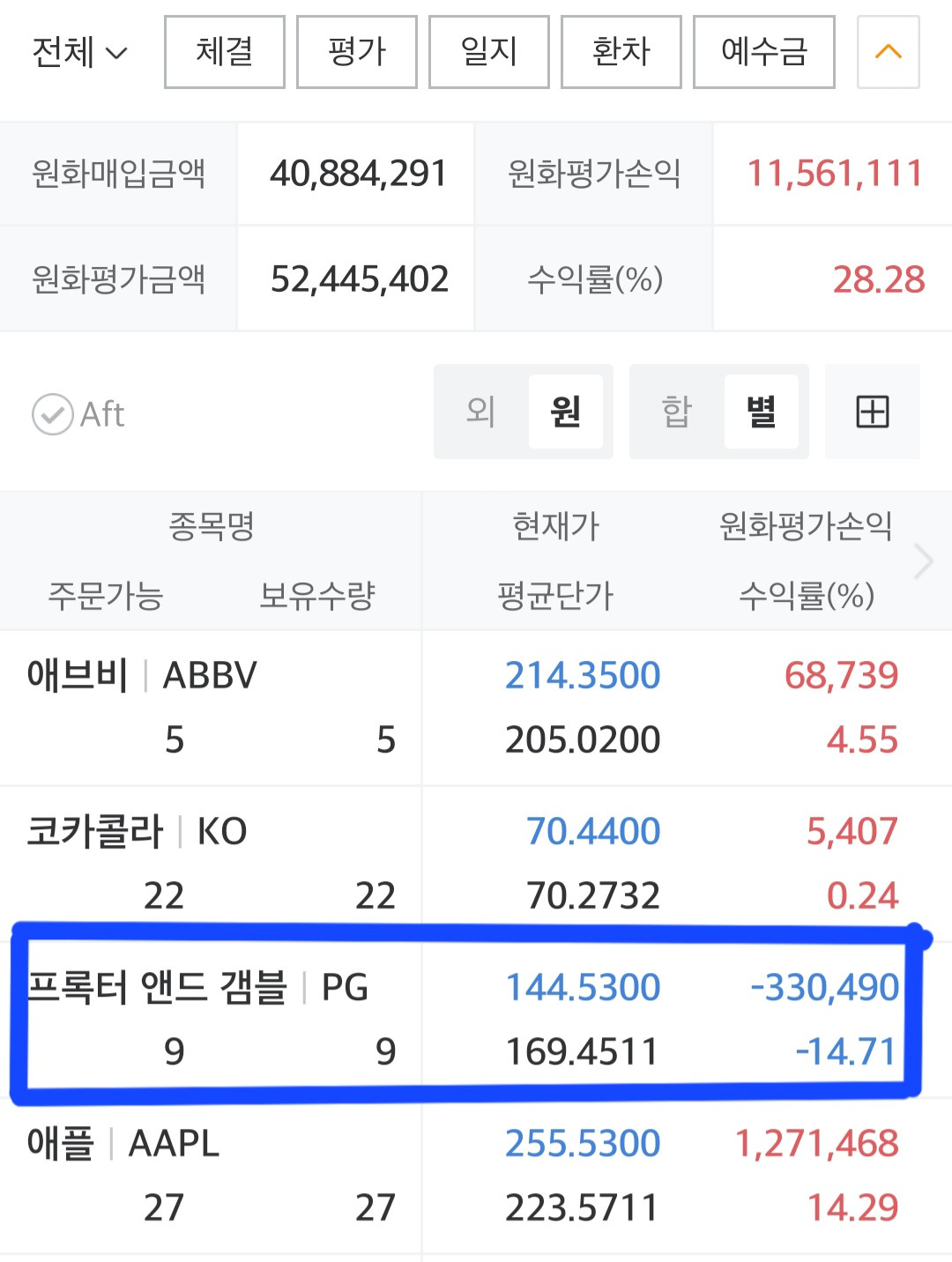
Task: Open the 프록터 앤드 갬블 PG row
Action: pyautogui.click(x=476, y=1020)
